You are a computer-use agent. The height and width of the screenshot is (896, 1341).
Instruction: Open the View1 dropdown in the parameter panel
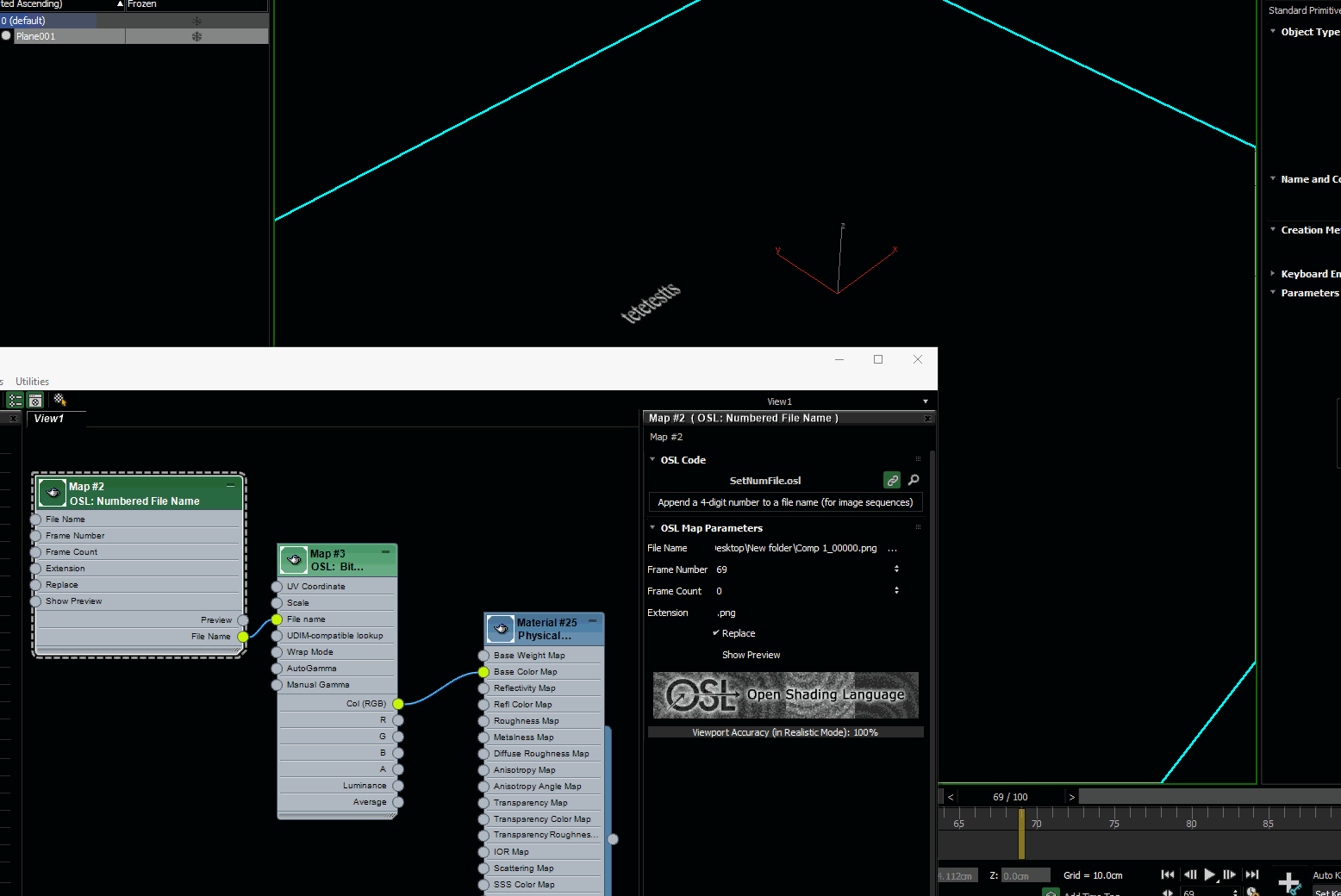(x=925, y=401)
